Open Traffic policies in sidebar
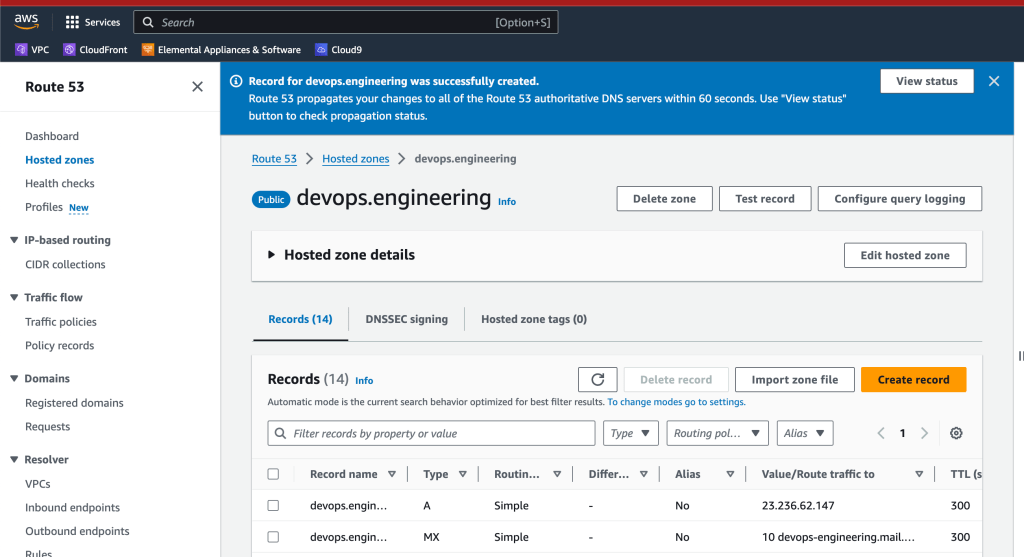 [x=61, y=322]
